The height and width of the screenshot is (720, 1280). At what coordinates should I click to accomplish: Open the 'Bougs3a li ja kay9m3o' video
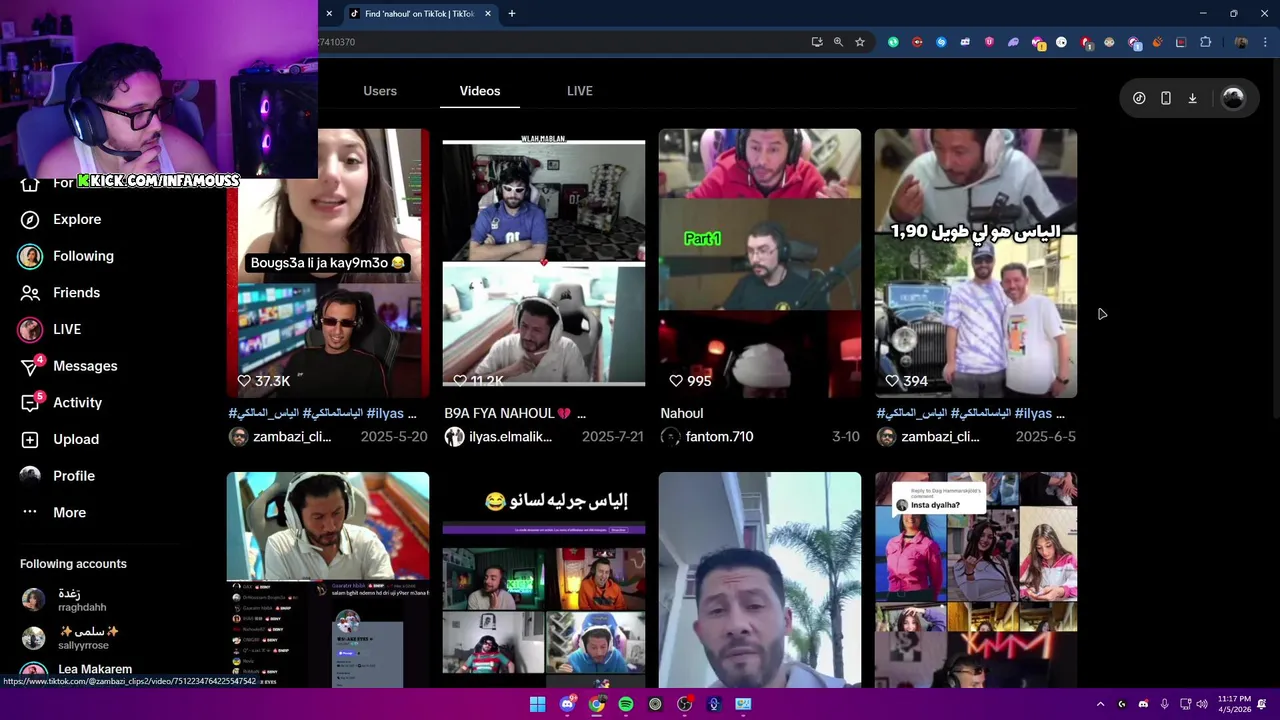(328, 263)
